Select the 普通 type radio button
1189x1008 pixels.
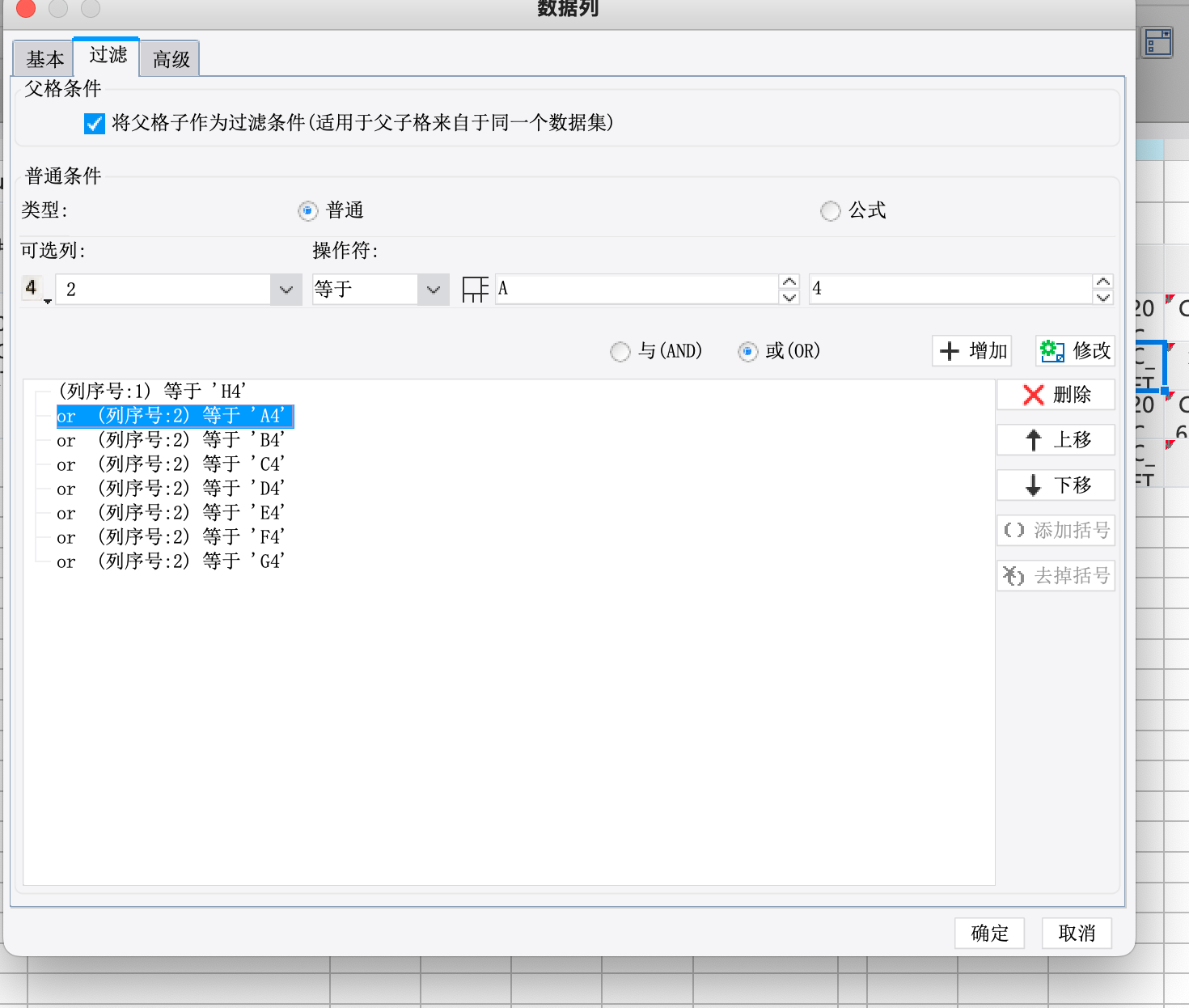point(308,211)
